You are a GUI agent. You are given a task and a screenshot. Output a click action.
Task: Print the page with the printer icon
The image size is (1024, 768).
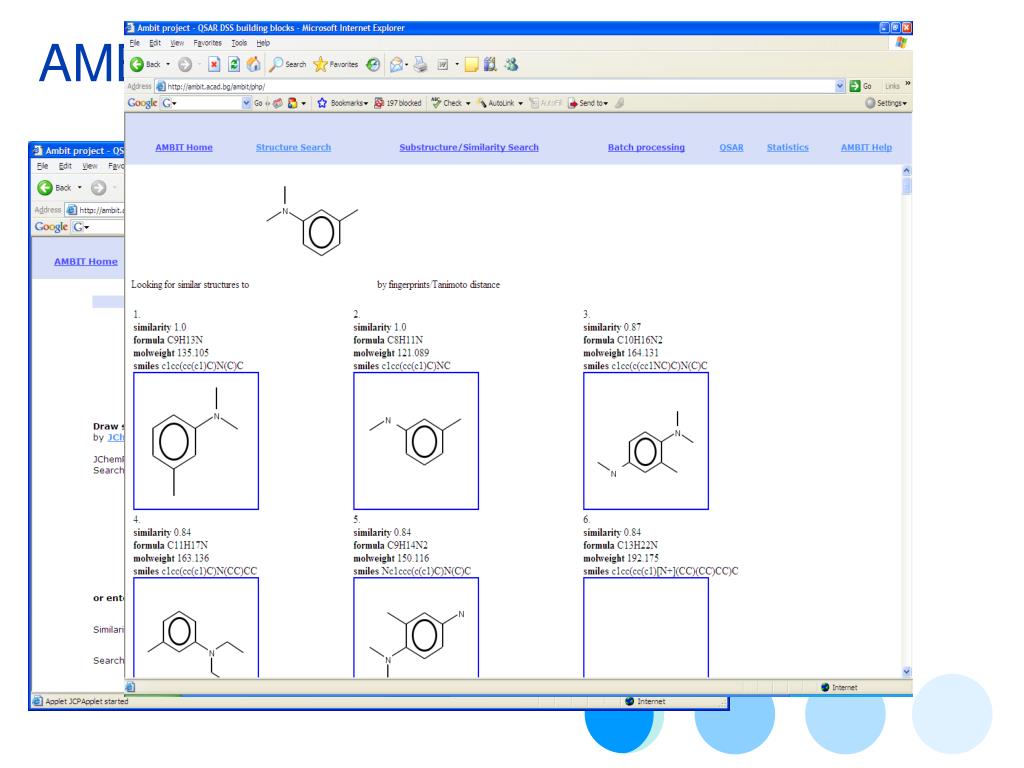coord(420,64)
